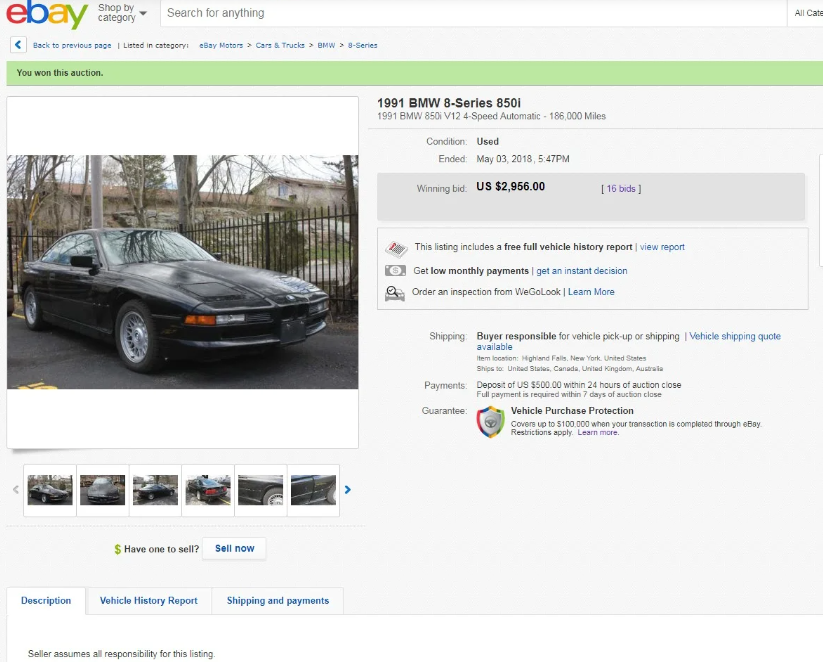Image resolution: width=823 pixels, height=662 pixels.
Task: Focus the Search for anything field
Action: point(474,13)
